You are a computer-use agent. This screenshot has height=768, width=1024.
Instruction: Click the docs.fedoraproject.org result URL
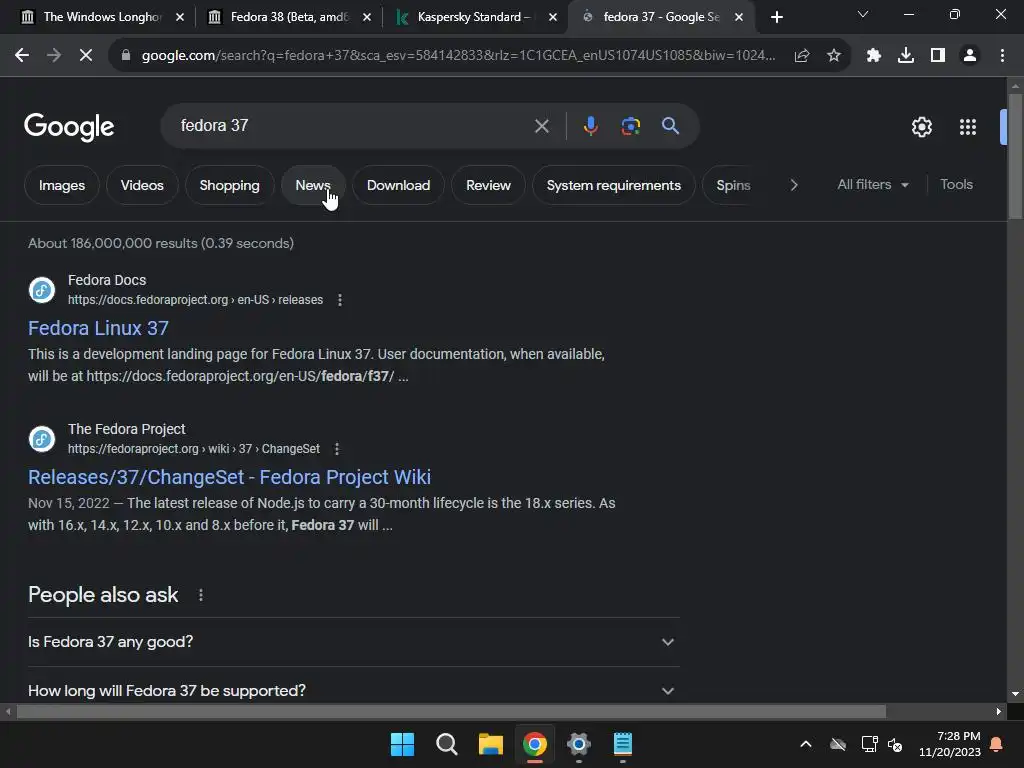[x=195, y=300]
